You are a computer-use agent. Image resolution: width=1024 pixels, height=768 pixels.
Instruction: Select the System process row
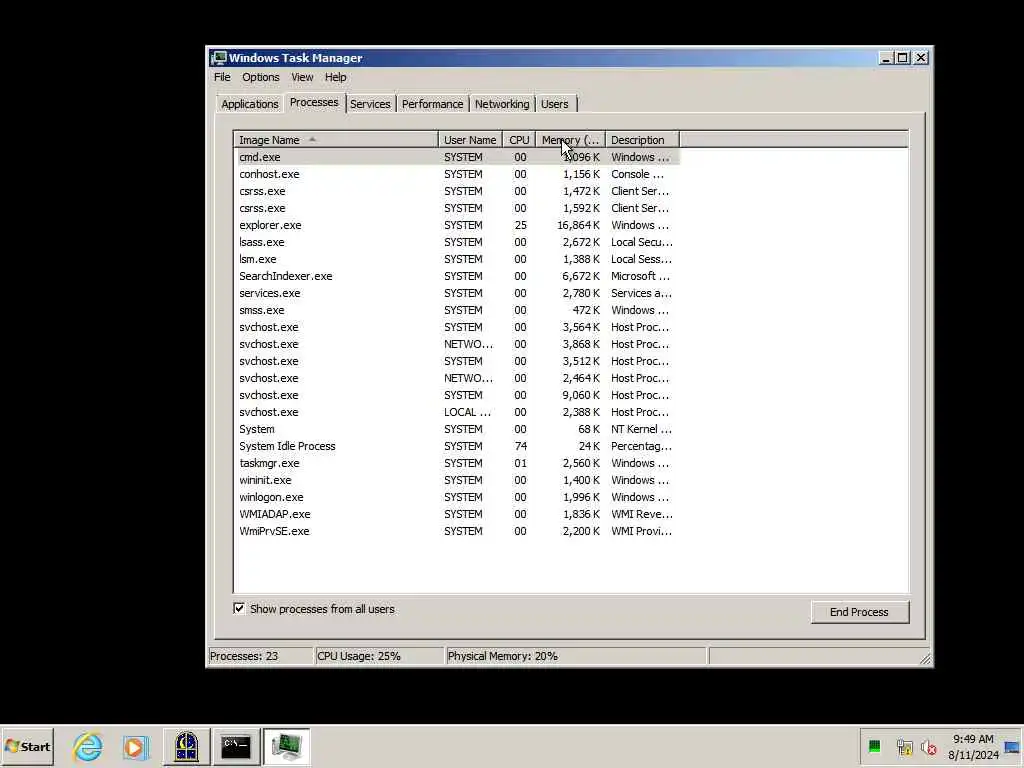pyautogui.click(x=456, y=429)
